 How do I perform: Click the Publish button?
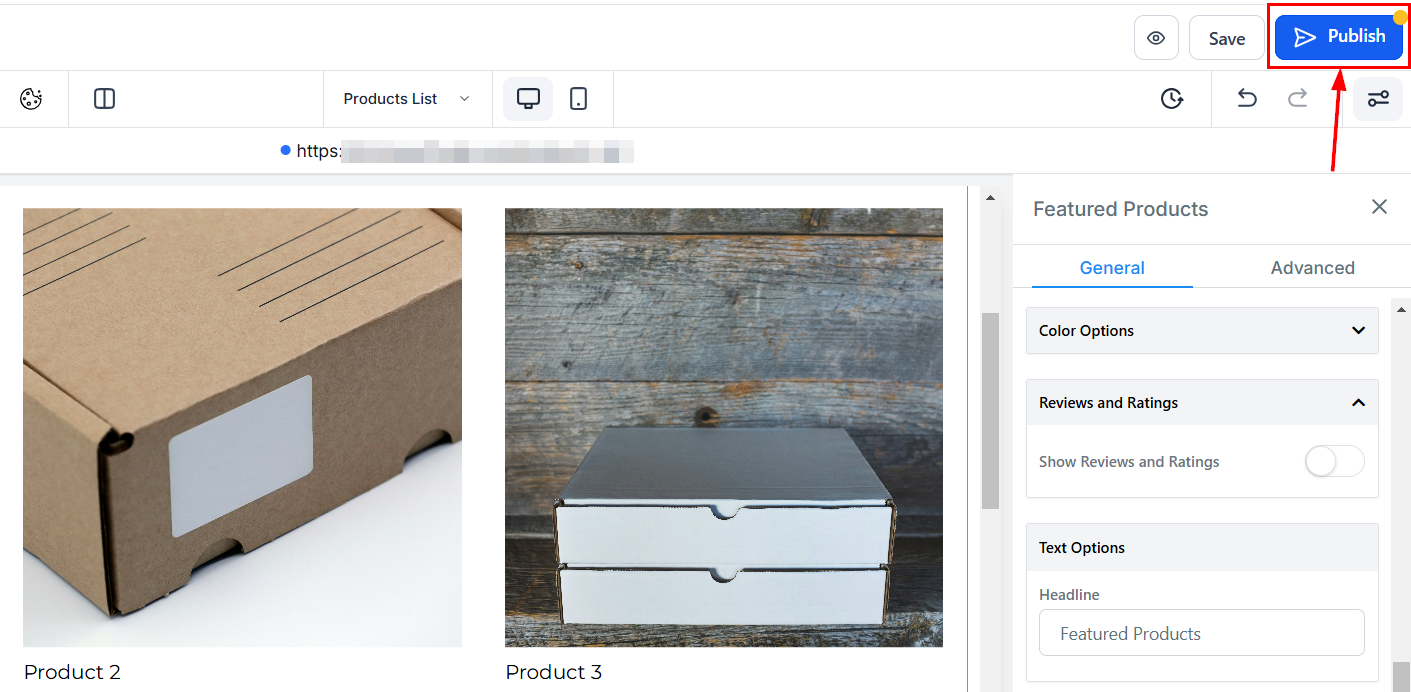tap(1339, 37)
